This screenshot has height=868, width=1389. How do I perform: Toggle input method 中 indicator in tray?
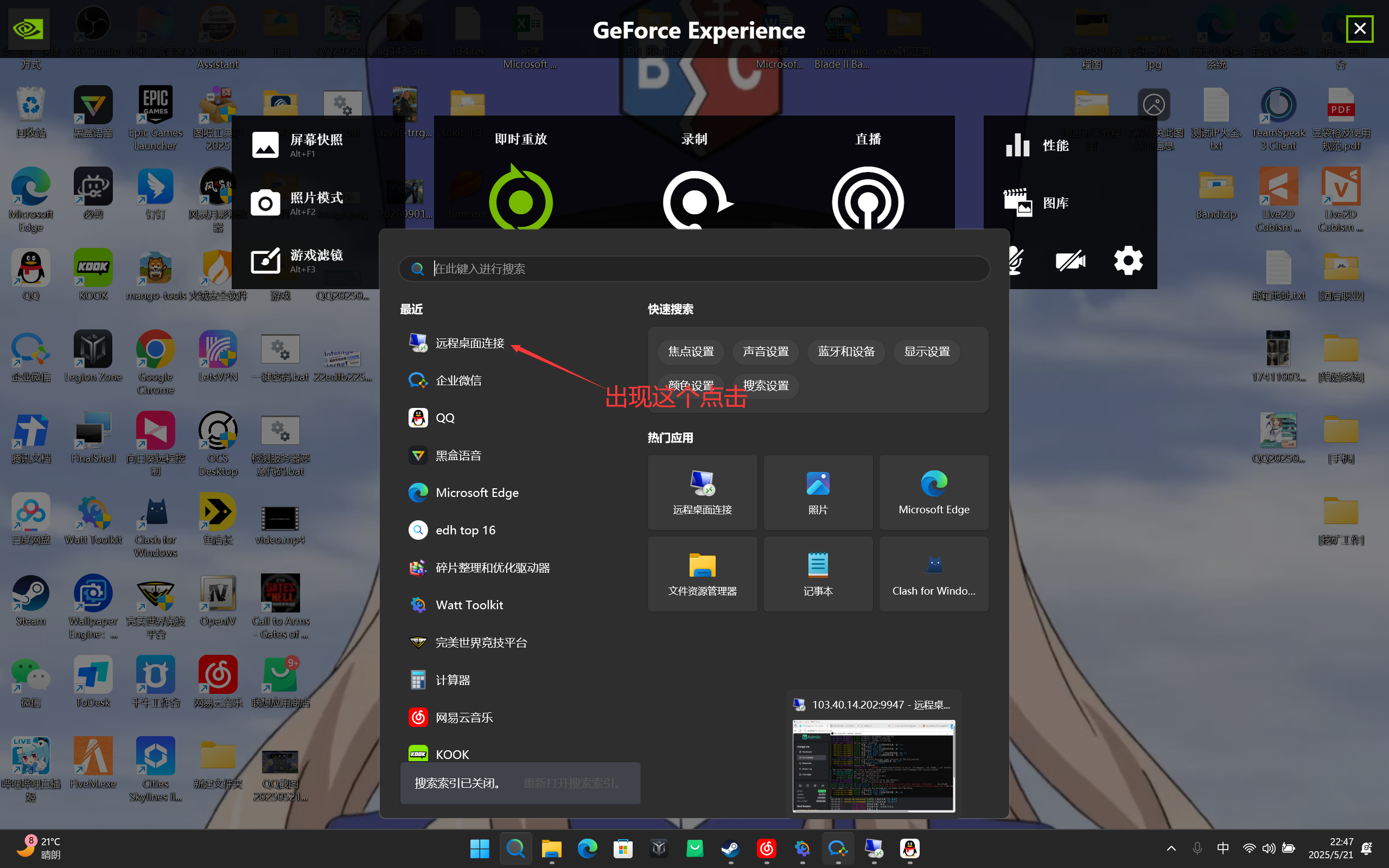(1222, 848)
